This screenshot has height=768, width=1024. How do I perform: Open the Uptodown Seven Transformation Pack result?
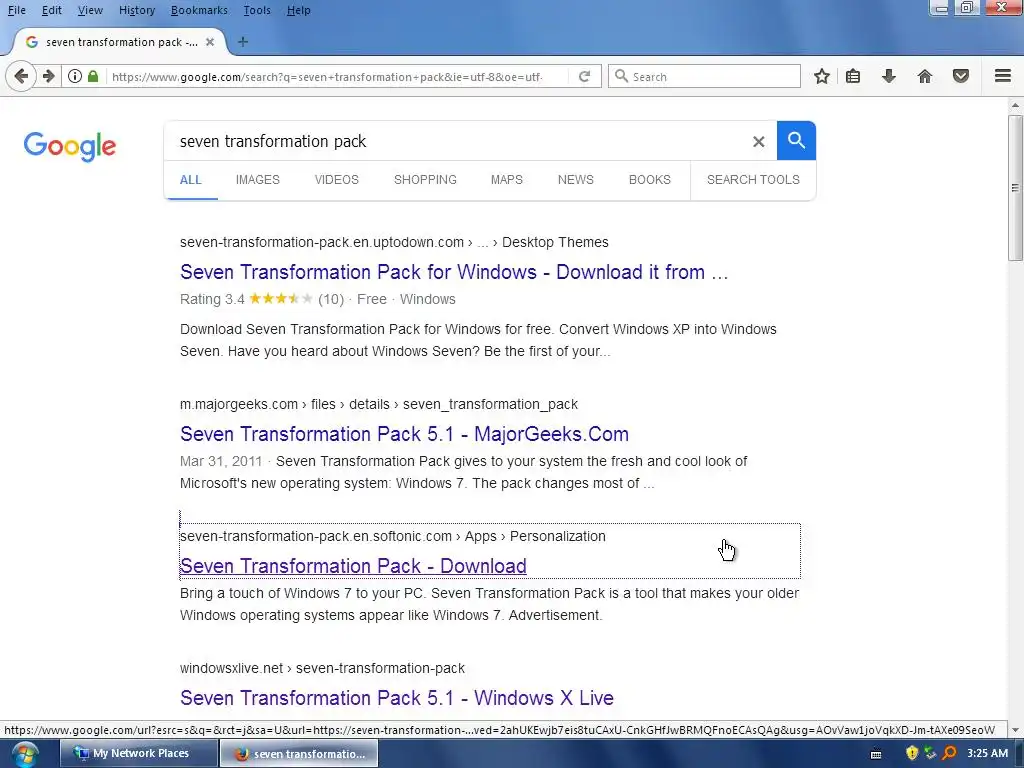454,272
